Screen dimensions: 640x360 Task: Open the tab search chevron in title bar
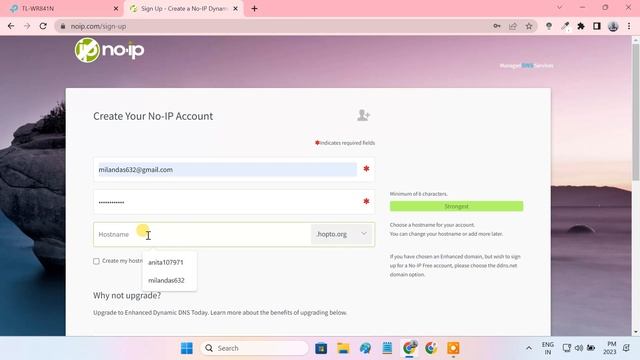[x=560, y=8]
